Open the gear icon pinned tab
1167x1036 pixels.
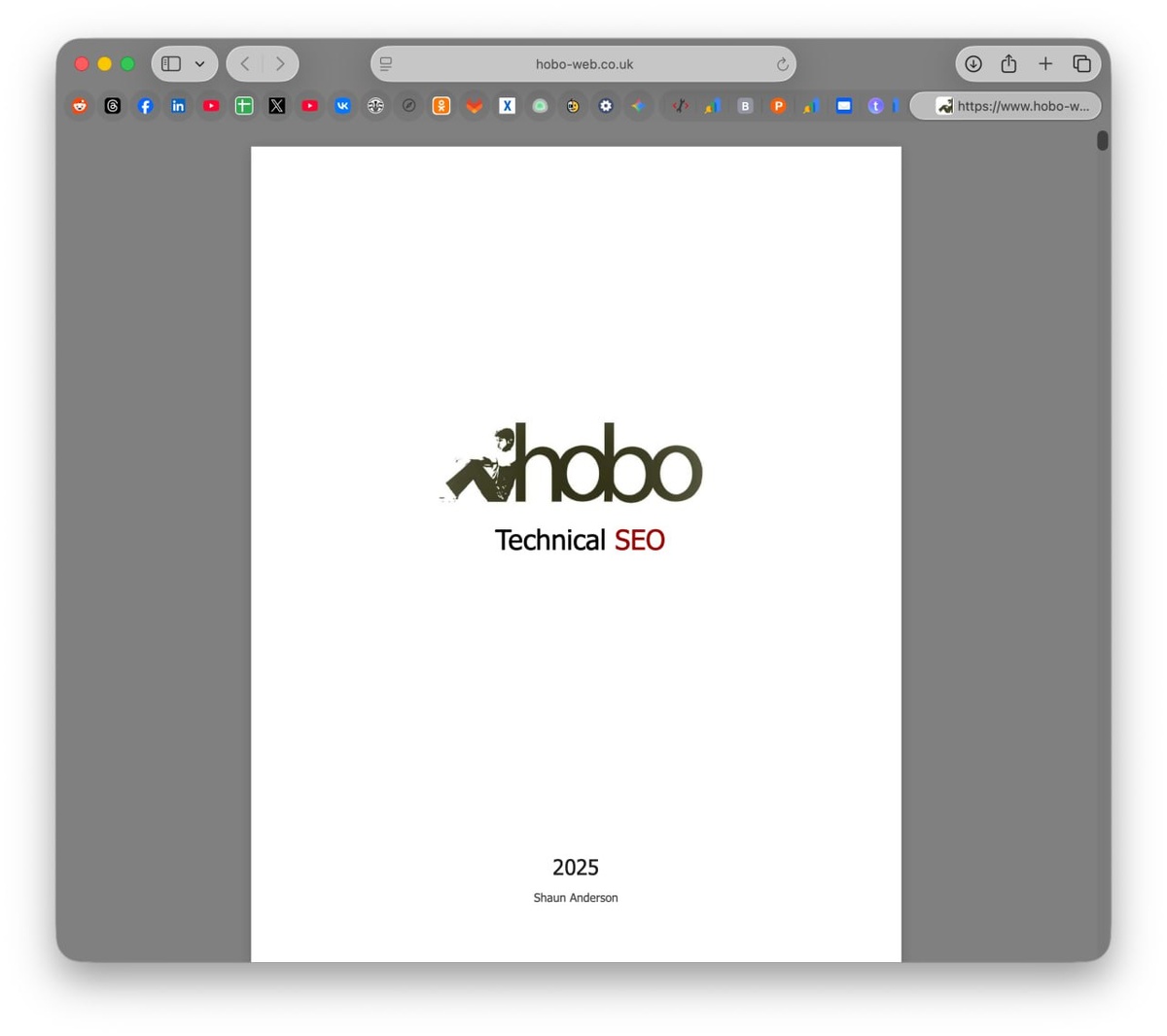(x=606, y=106)
